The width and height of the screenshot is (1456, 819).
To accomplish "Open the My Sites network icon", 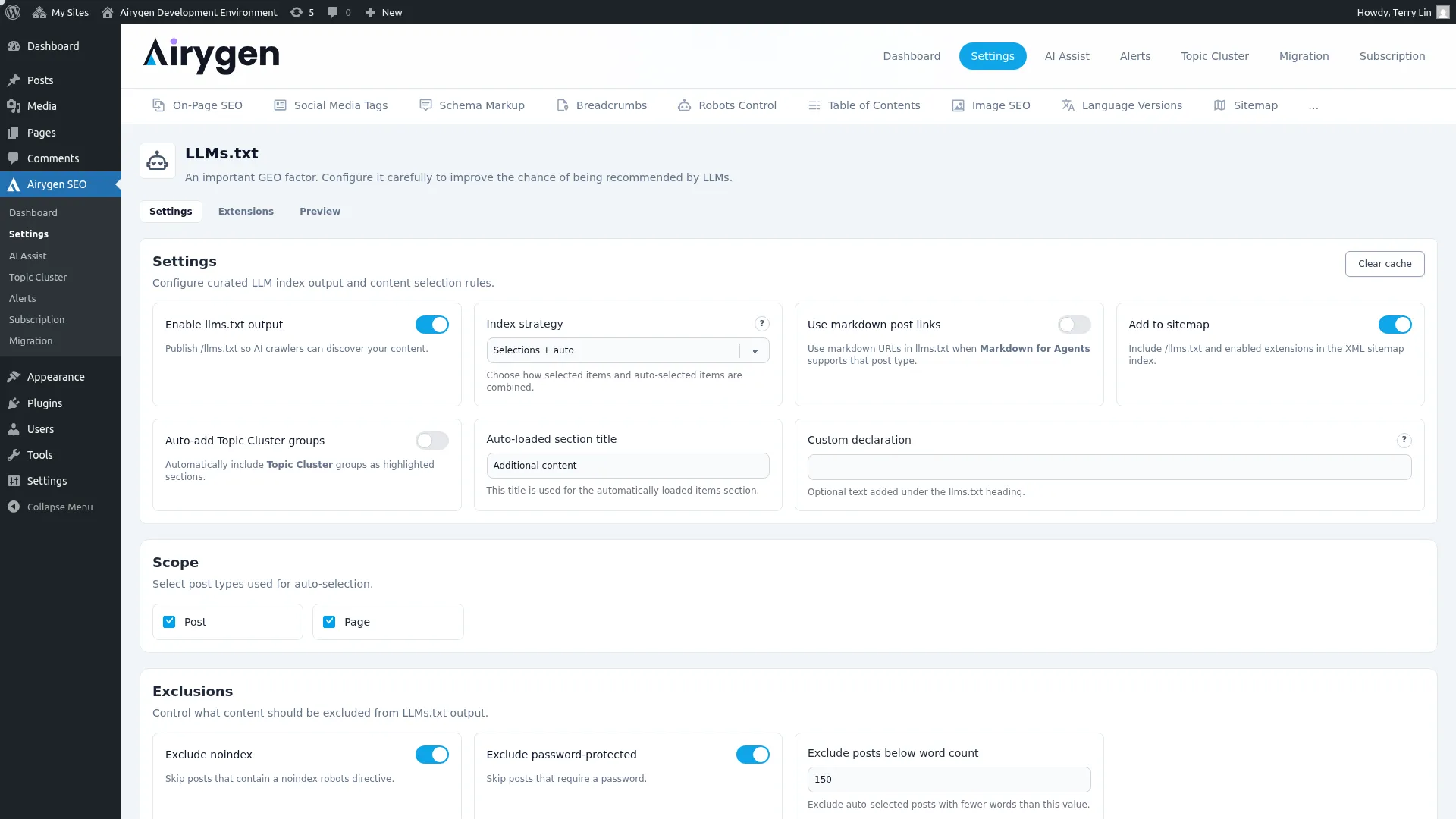I will [x=39, y=12].
